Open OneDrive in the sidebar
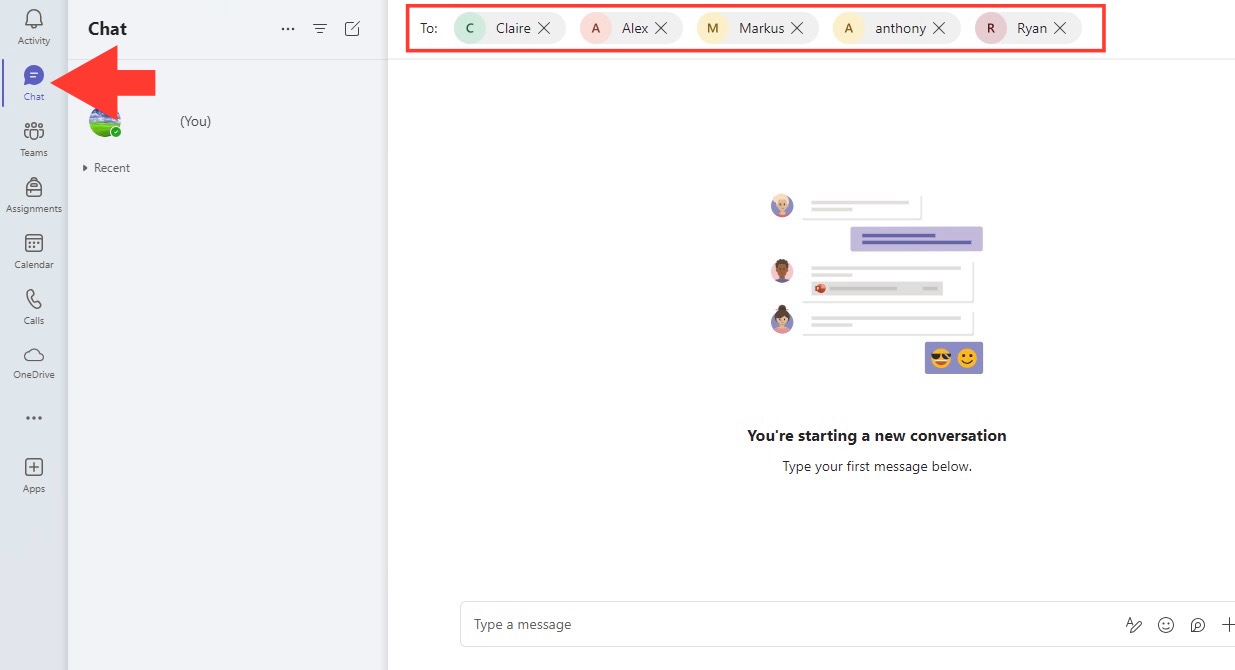Image resolution: width=1235 pixels, height=670 pixels. click(x=34, y=362)
